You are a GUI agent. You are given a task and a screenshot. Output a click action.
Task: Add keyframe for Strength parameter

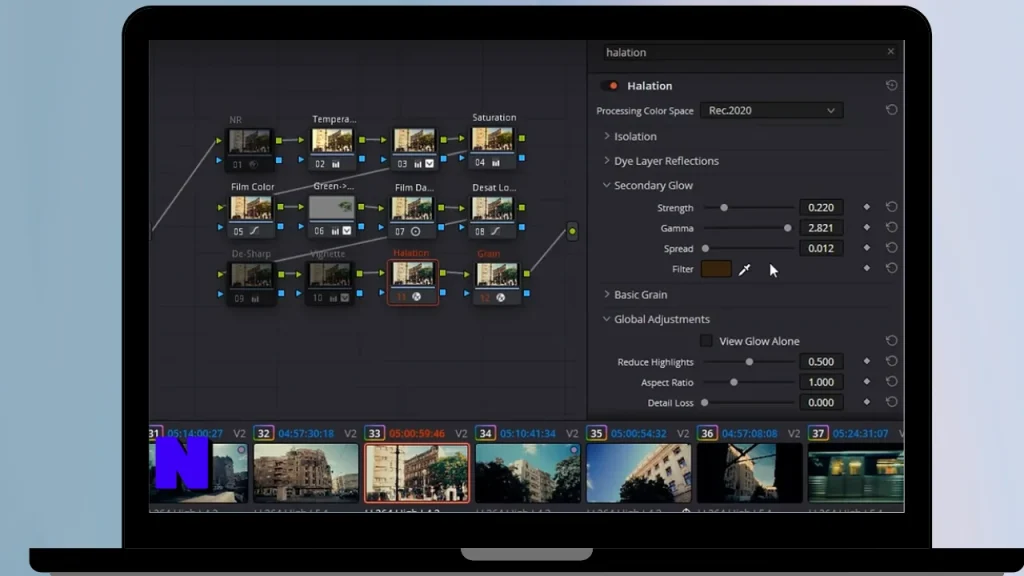(x=867, y=207)
